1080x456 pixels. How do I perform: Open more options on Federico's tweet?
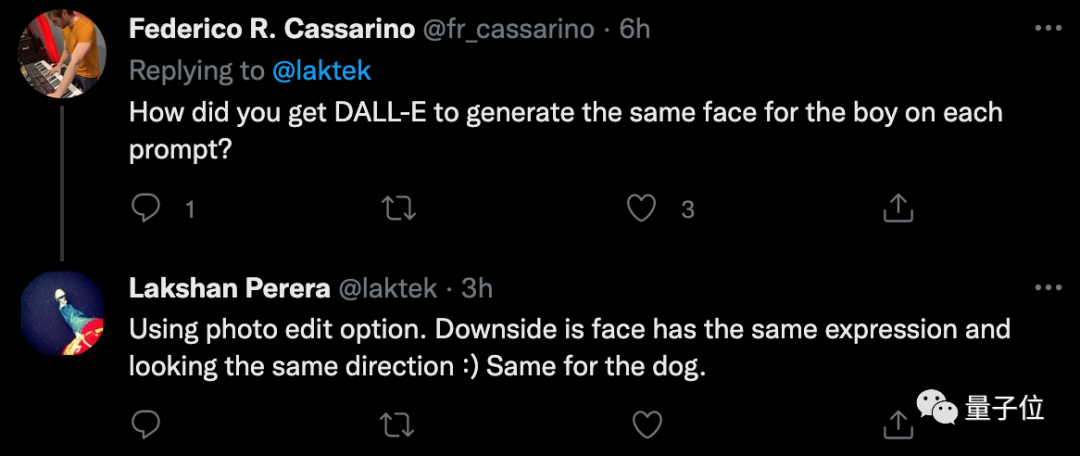1047,29
